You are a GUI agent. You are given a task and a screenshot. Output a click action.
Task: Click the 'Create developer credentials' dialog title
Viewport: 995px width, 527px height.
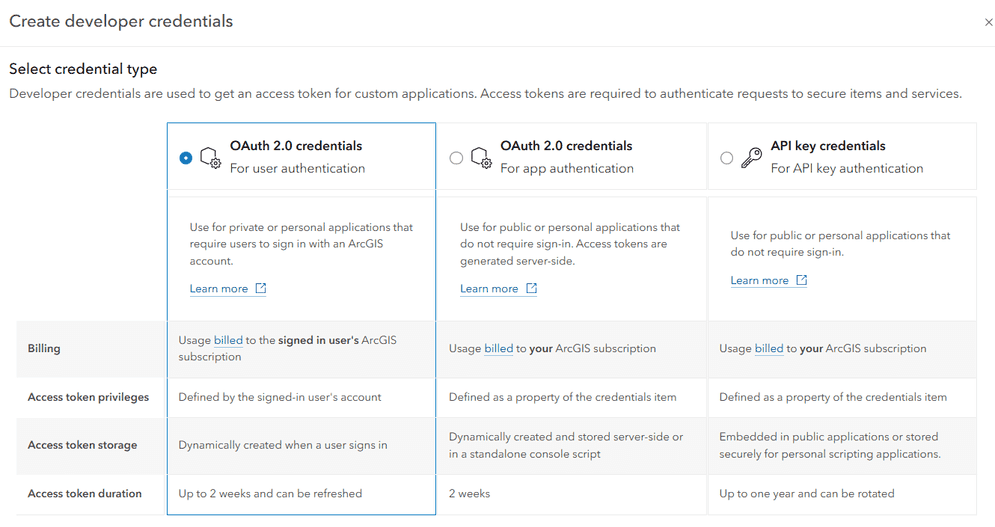(121, 21)
